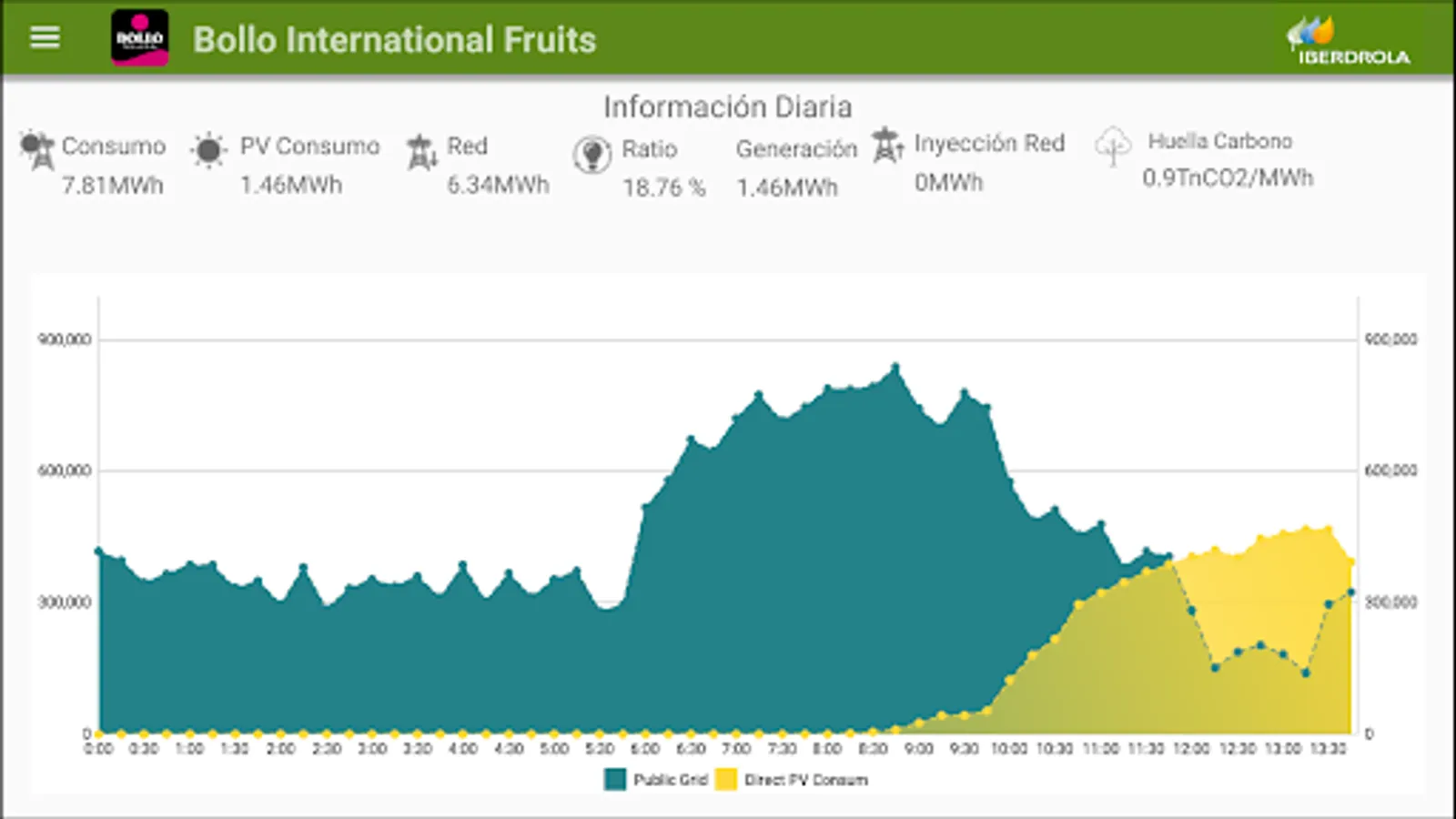1456x819 pixels.
Task: Click the Iberdrola logo
Action: point(1350,42)
